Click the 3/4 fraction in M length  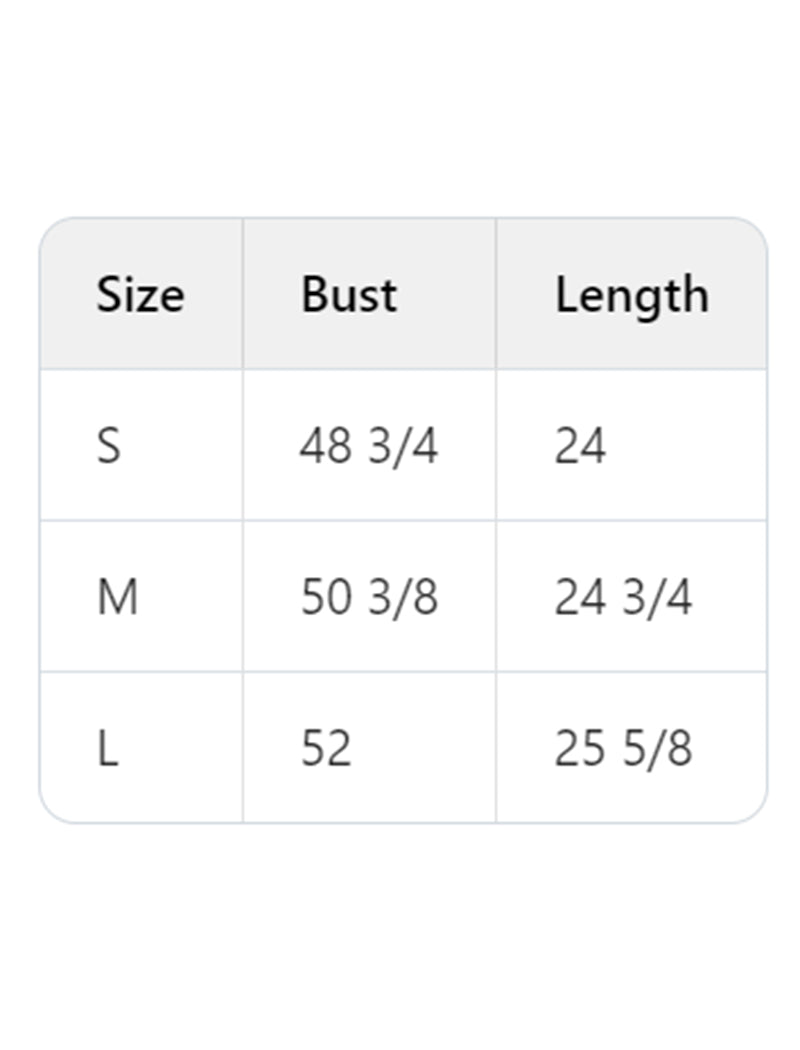(x=657, y=598)
